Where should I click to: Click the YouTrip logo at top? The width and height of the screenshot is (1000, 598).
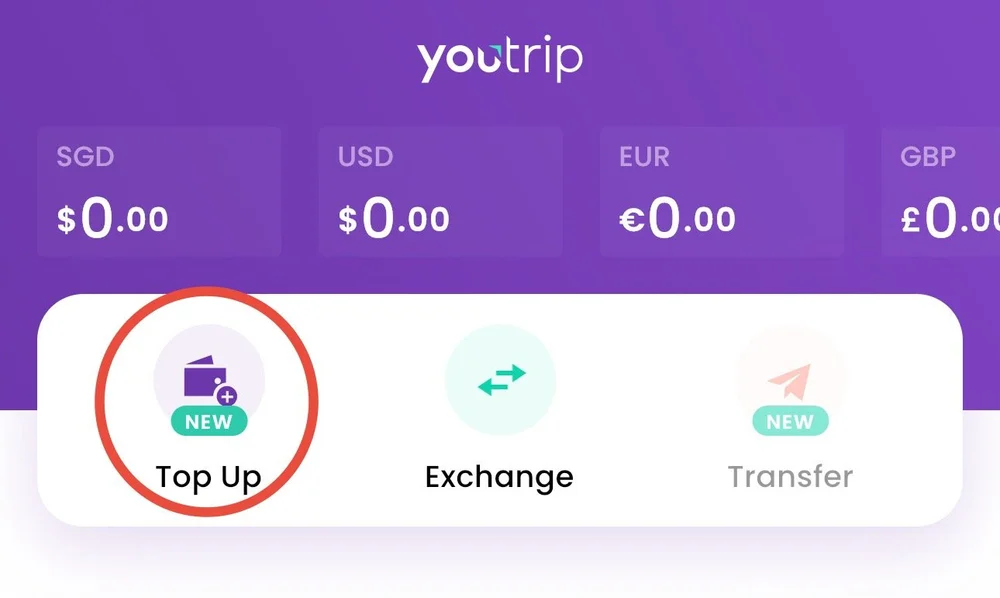(x=500, y=60)
